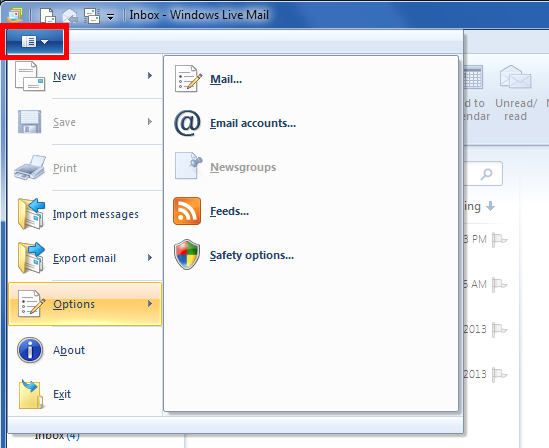This screenshot has height=448, width=549.
Task: Toggle the sort direction arrow in message list
Action: [x=491, y=206]
